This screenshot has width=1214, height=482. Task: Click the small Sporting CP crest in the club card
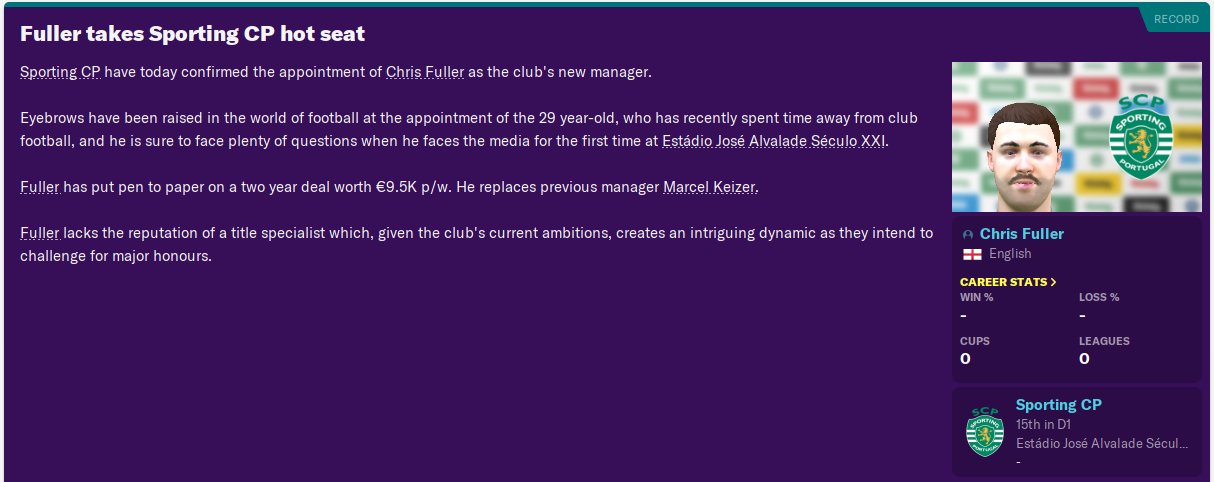coord(984,431)
